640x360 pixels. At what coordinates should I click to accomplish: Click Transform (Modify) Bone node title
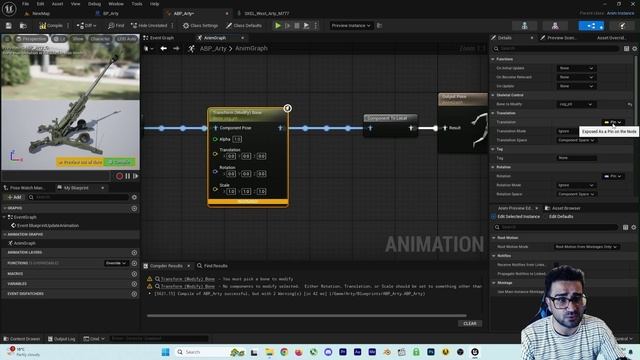click(238, 112)
